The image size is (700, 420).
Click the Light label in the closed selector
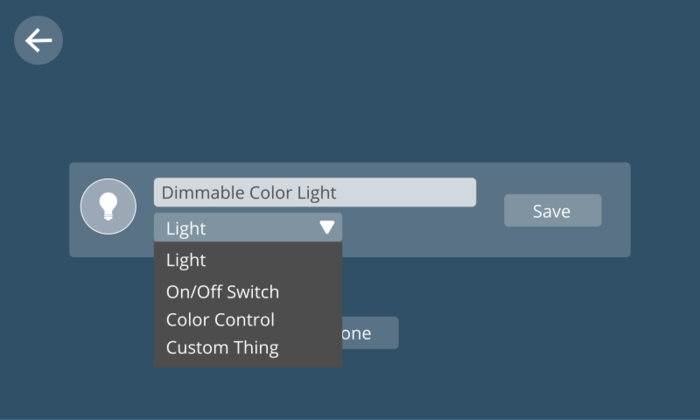(x=186, y=228)
